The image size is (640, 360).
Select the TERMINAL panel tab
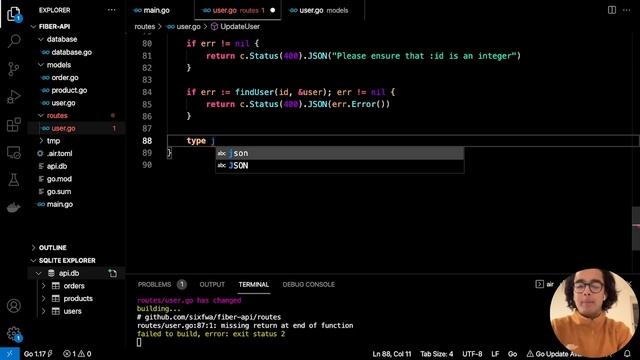[x=253, y=284]
